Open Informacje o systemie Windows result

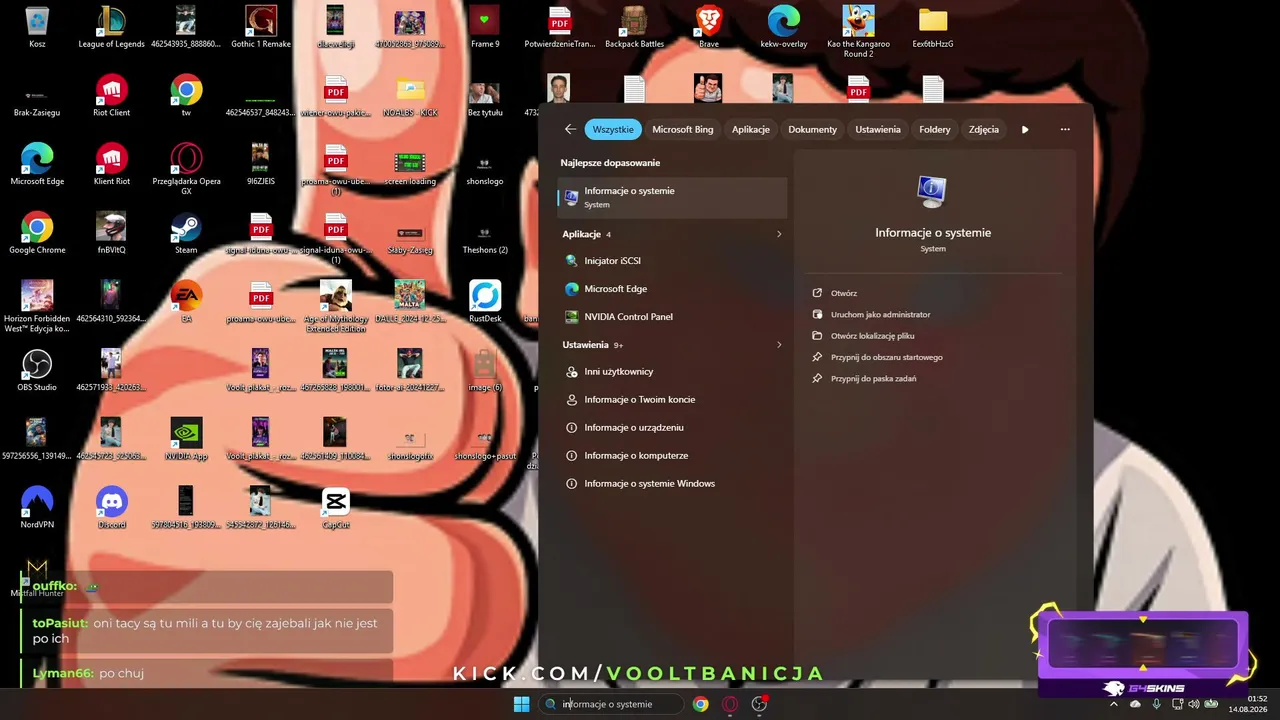pos(672,484)
